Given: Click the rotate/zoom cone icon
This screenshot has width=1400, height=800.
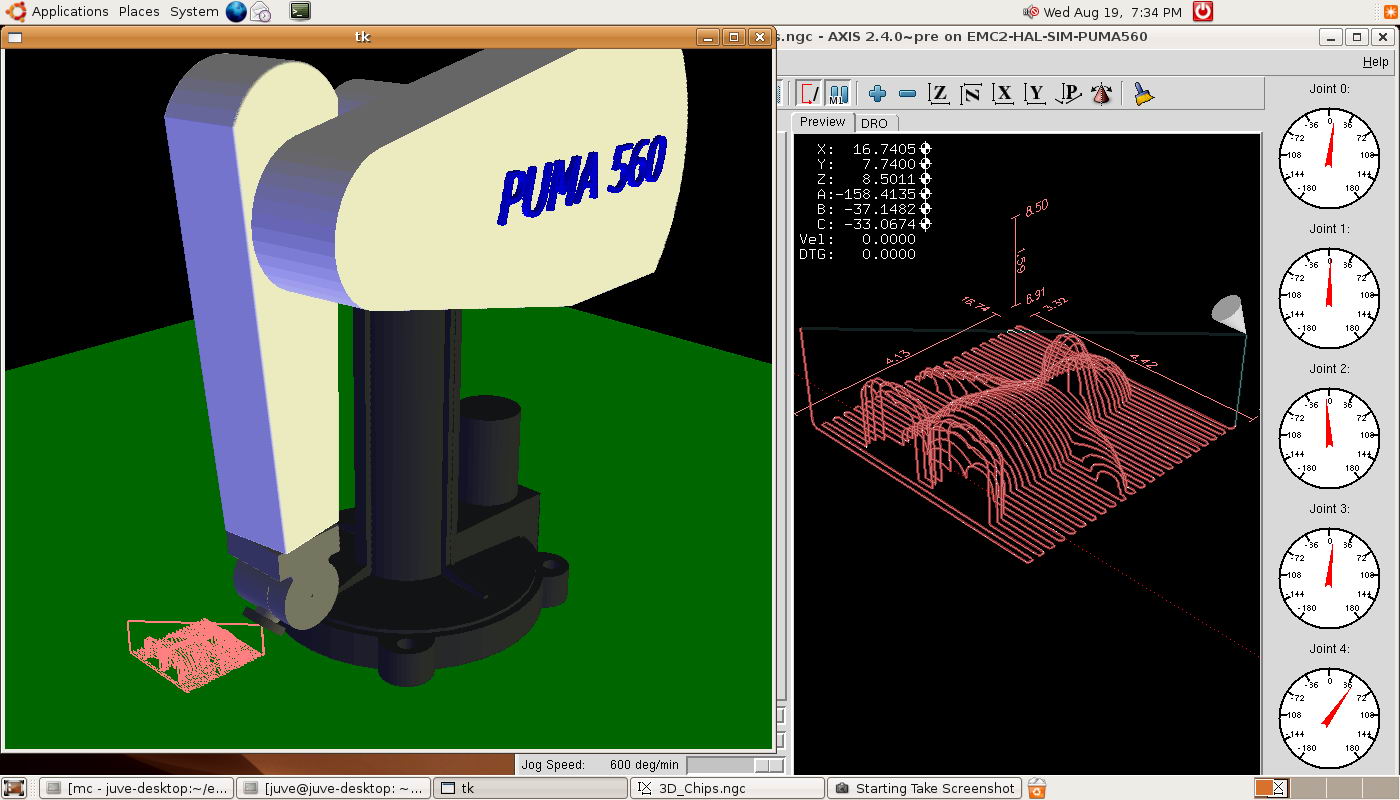Looking at the screenshot, I should click(x=1102, y=94).
